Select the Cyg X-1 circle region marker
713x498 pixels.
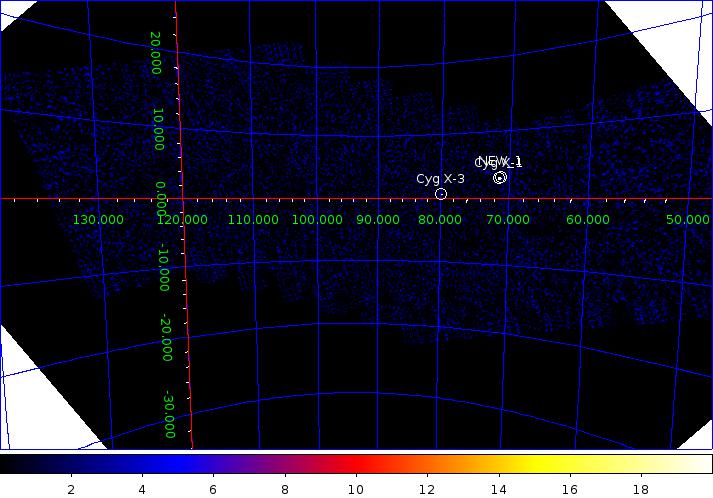click(x=500, y=178)
